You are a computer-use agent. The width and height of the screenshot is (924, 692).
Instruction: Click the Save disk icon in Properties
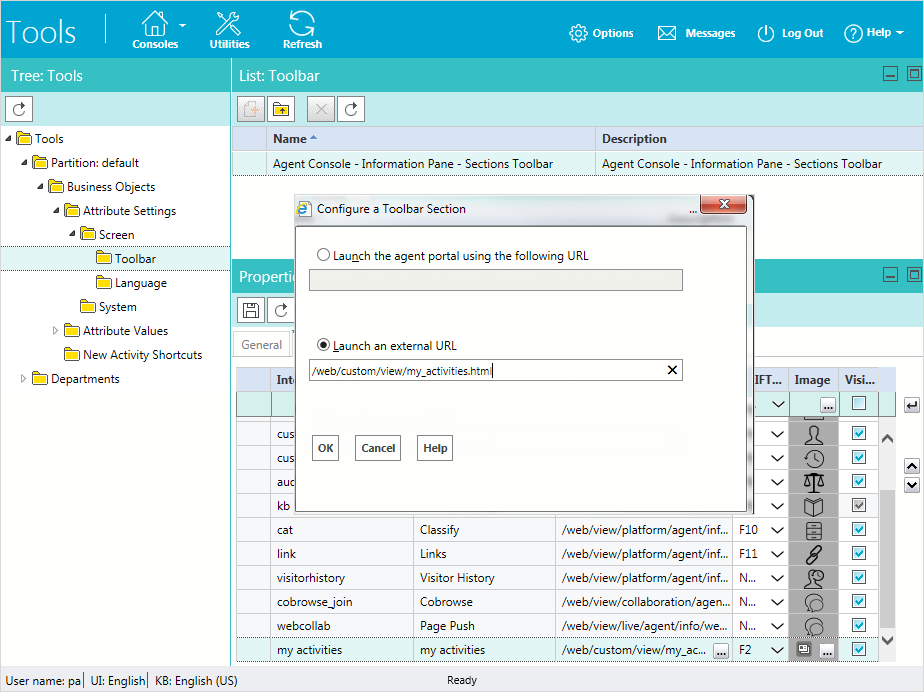[251, 310]
